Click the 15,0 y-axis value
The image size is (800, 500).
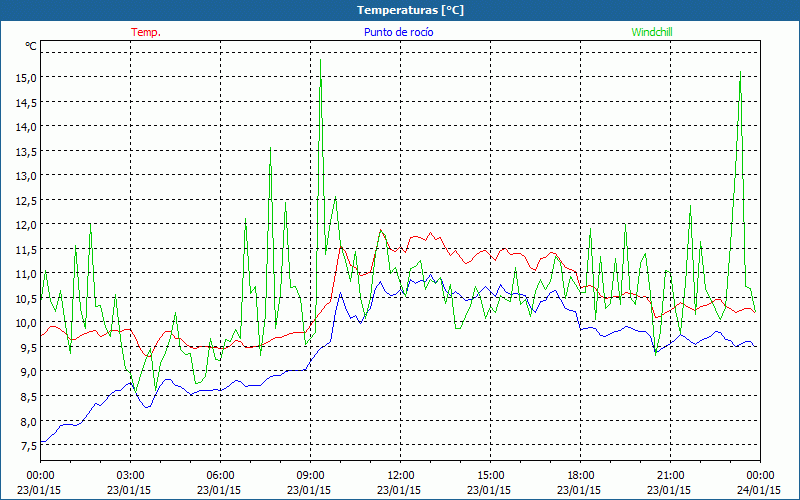click(x=26, y=78)
